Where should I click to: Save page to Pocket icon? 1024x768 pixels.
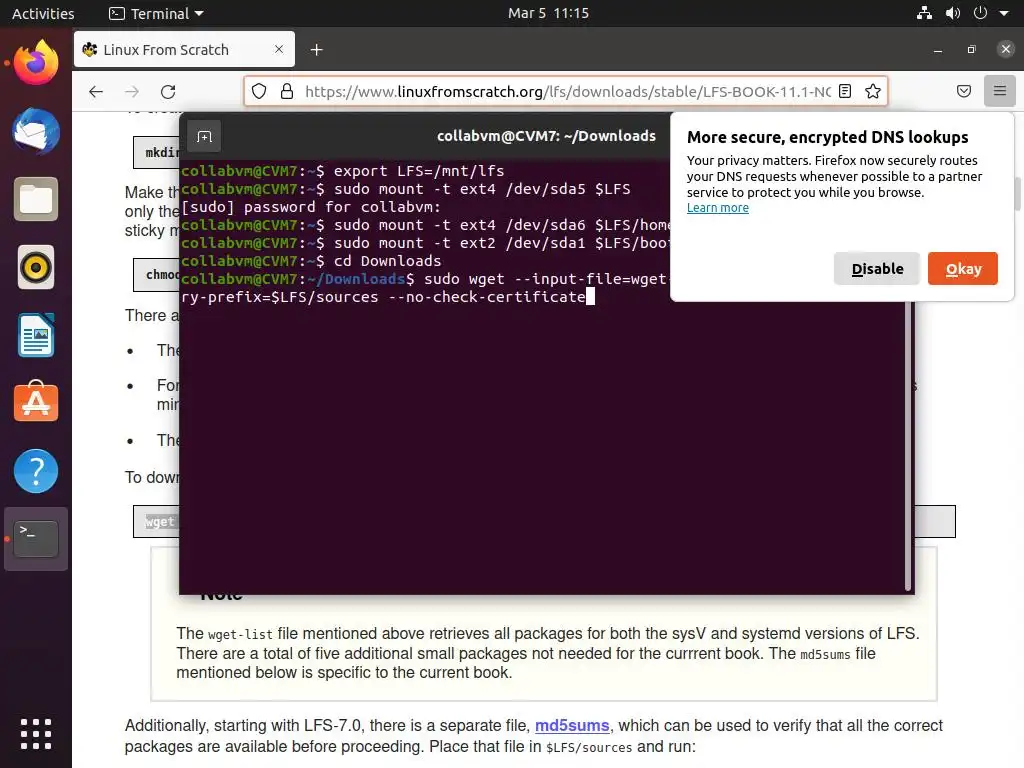point(964,91)
